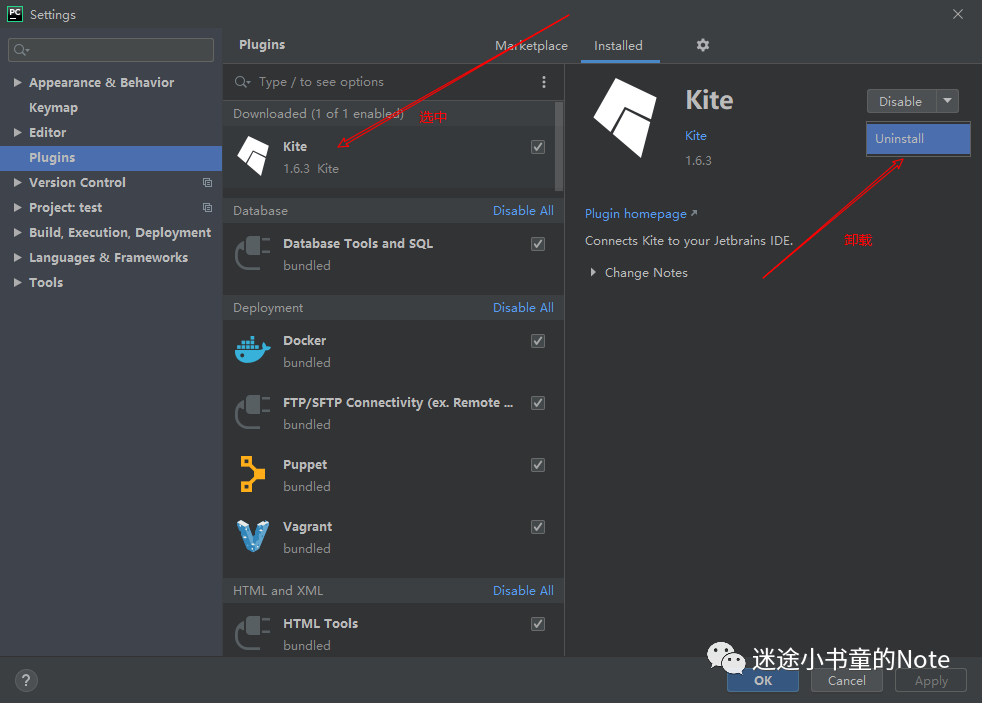
Task: Click the Kite vendor link under the title
Action: (696, 136)
